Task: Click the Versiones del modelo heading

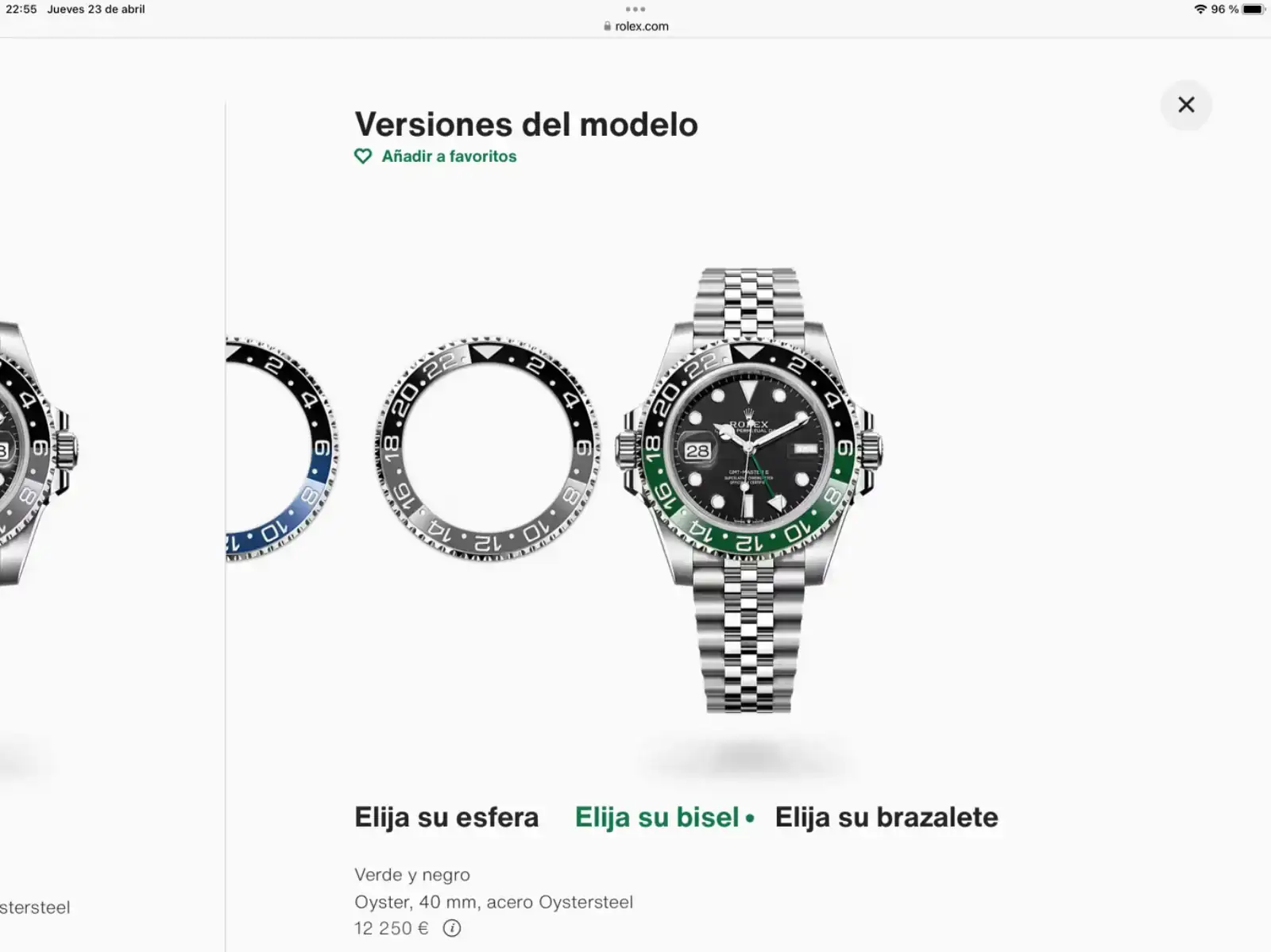Action: (x=526, y=125)
